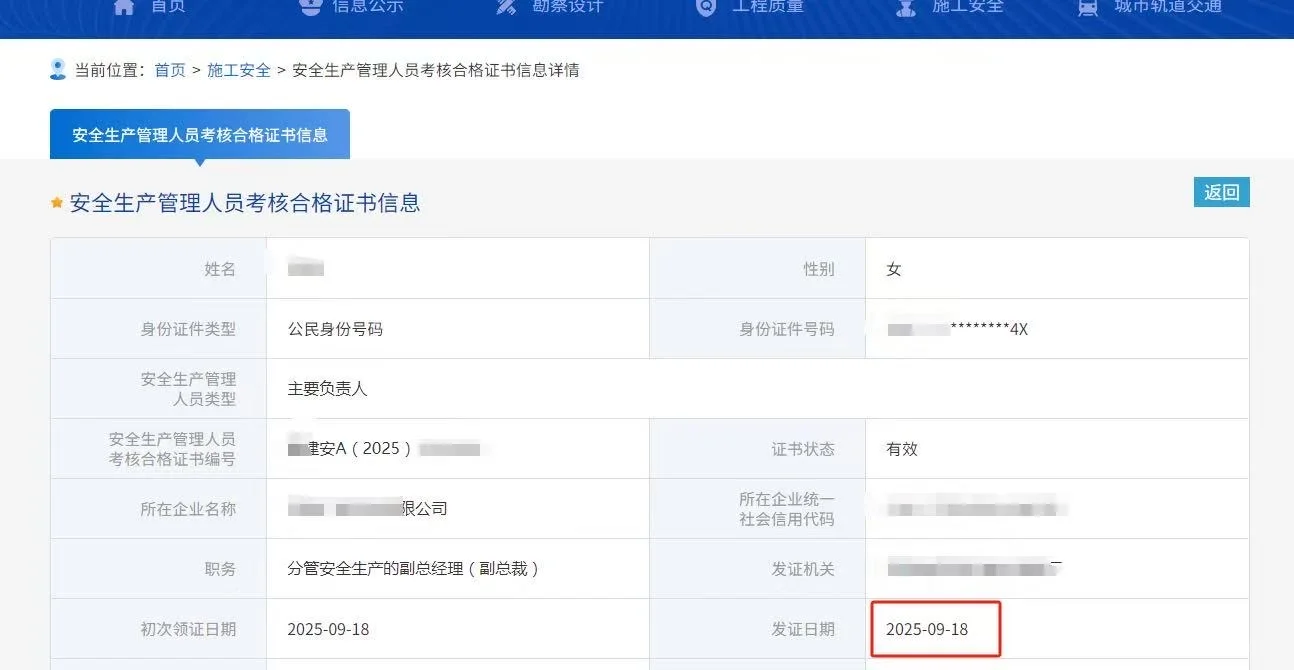Click the 证书状态 label cell
The image size is (1294, 670).
pyautogui.click(x=757, y=448)
